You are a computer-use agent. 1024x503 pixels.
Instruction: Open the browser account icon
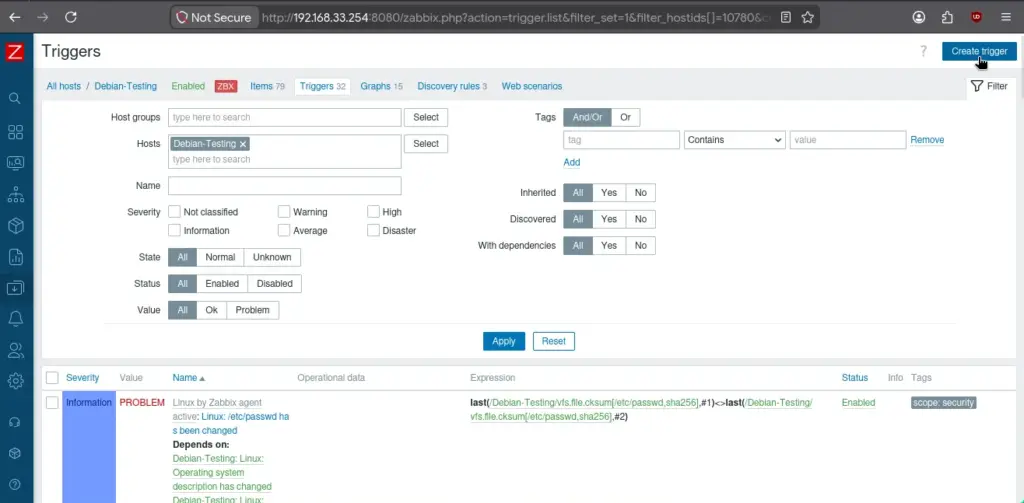(919, 18)
